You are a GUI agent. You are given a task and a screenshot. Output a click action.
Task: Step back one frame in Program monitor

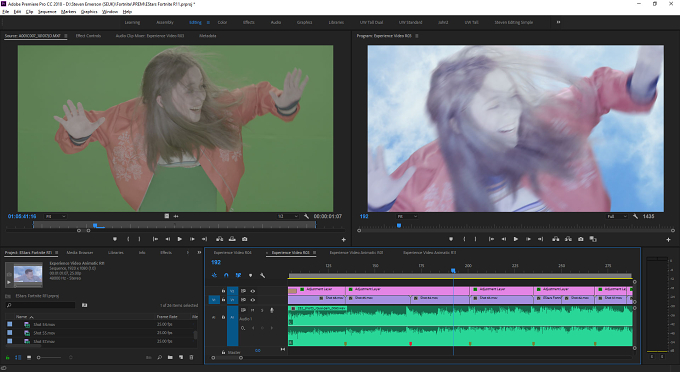click(503, 239)
